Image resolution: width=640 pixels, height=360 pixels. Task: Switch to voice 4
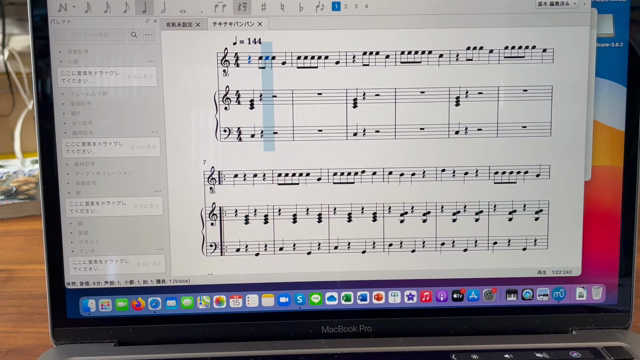(366, 6)
